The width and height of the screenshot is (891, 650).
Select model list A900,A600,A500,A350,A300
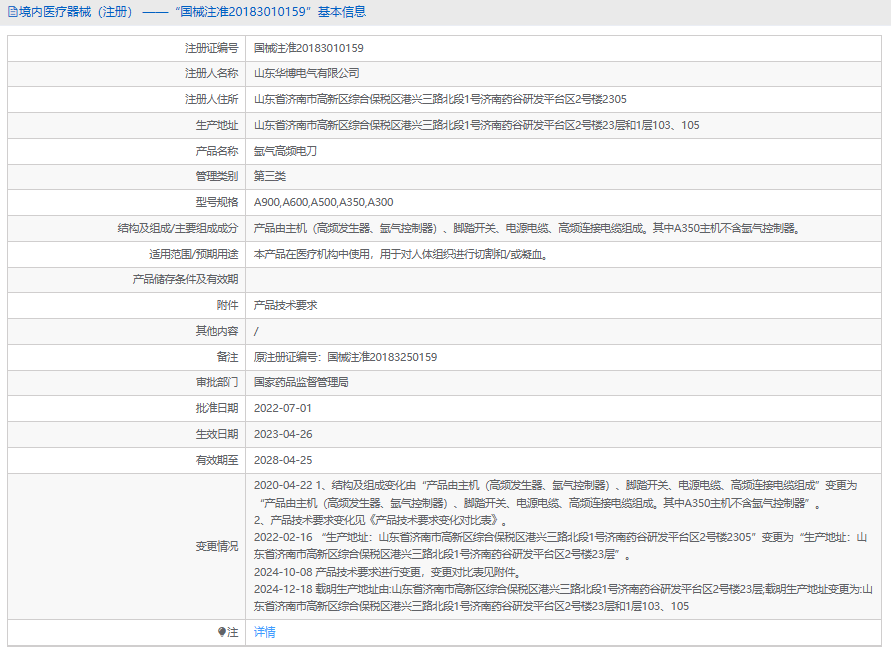coord(323,202)
